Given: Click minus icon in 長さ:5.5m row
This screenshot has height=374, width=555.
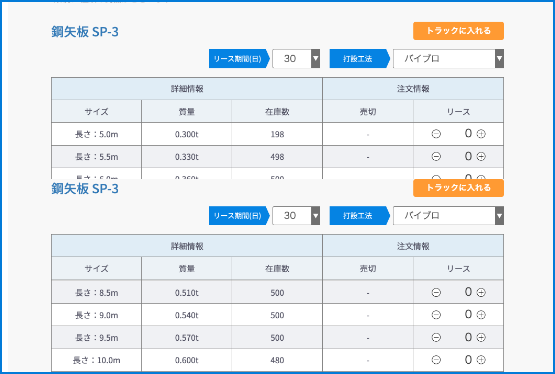Looking at the screenshot, I should pyautogui.click(x=436, y=156).
